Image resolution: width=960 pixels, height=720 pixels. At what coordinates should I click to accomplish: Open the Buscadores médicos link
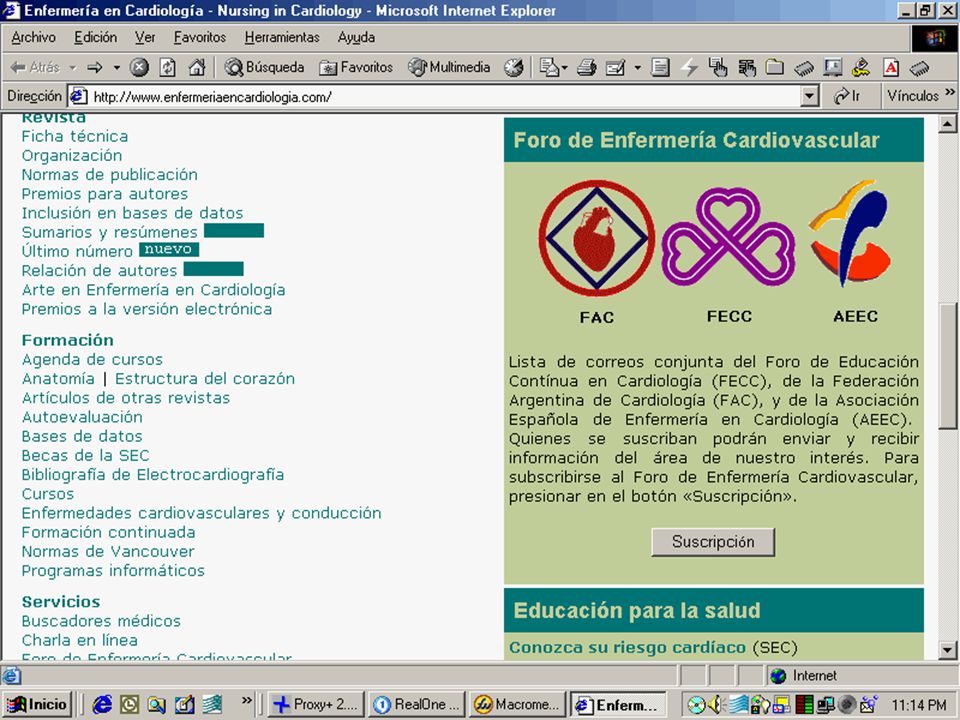(x=101, y=621)
